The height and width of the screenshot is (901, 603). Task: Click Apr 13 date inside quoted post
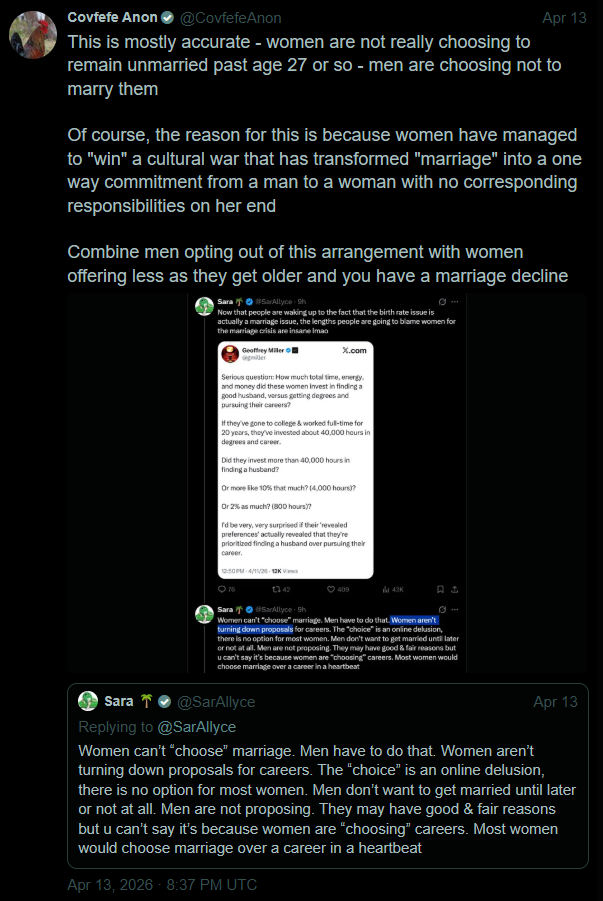pyautogui.click(x=555, y=702)
